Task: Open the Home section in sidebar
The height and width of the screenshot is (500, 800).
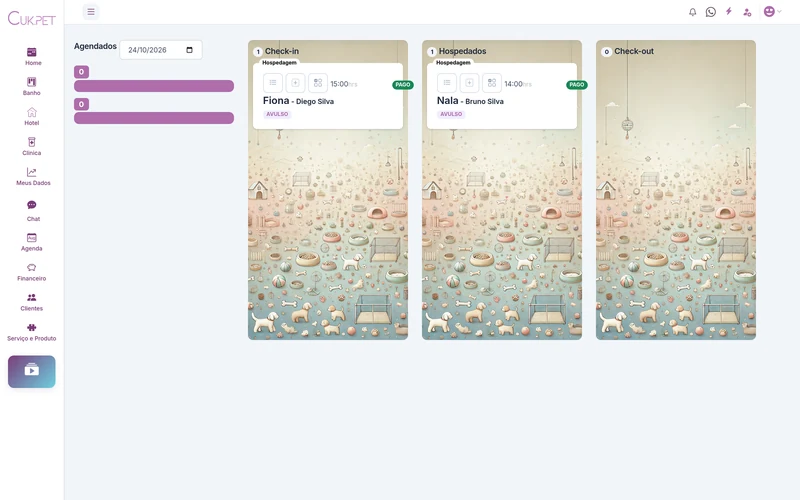Action: (32, 56)
